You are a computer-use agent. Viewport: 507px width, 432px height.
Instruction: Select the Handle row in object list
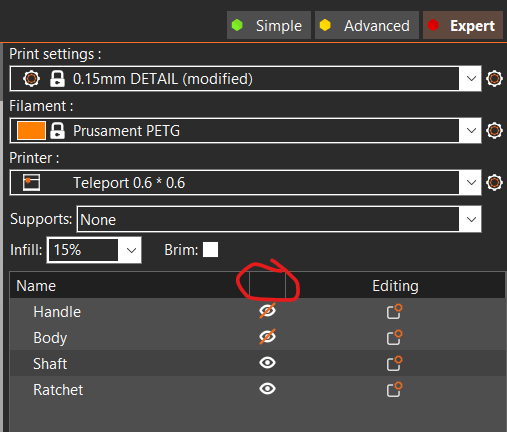(257, 311)
